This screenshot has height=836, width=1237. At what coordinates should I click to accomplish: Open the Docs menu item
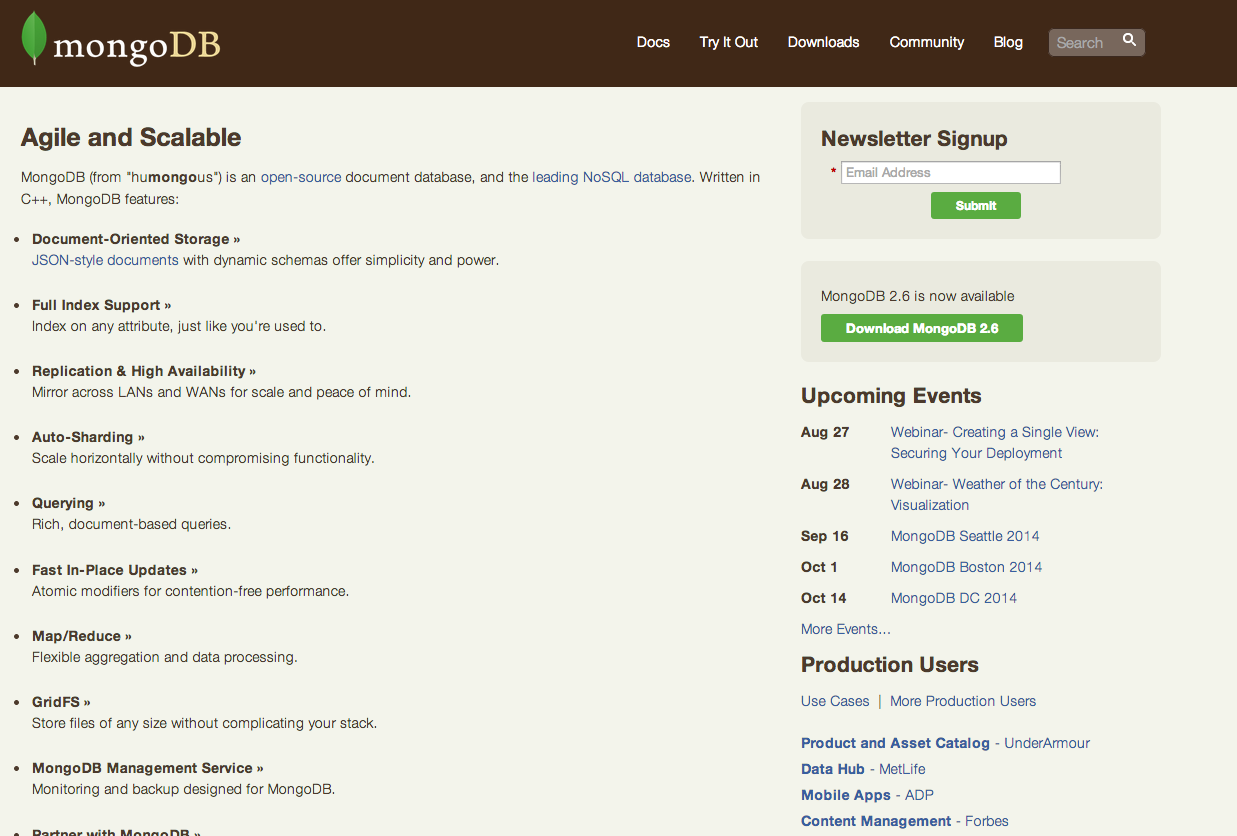click(x=653, y=42)
